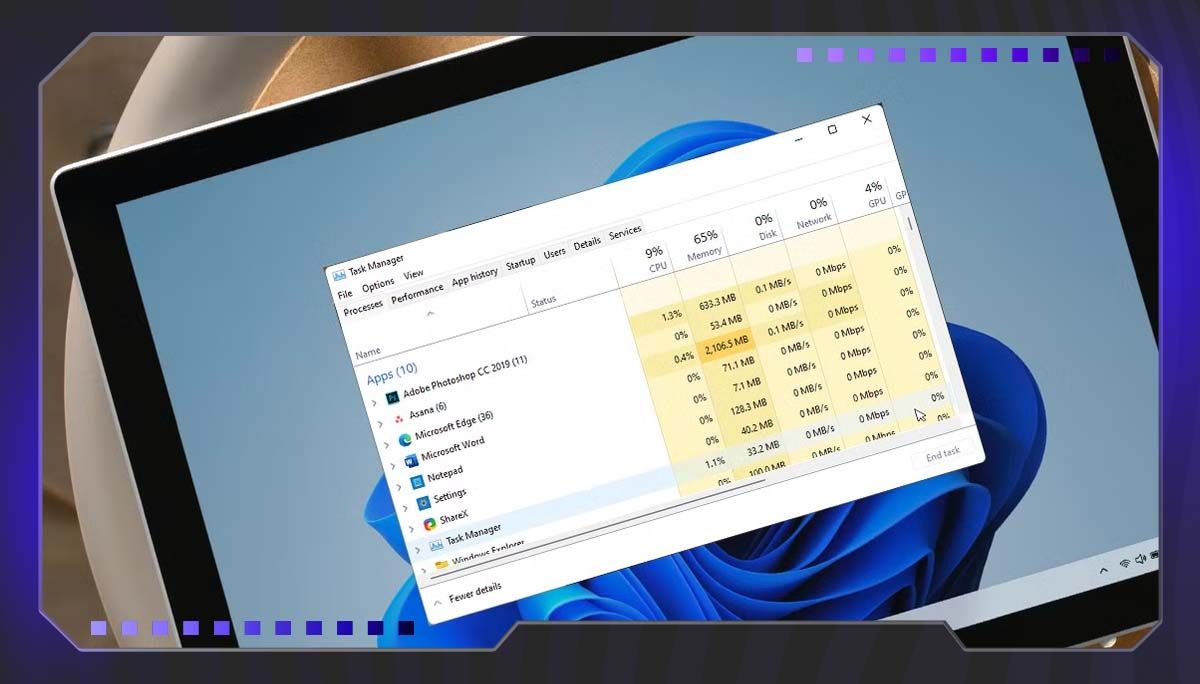Select the Asana app icon
This screenshot has width=1200, height=684.
pyautogui.click(x=400, y=416)
